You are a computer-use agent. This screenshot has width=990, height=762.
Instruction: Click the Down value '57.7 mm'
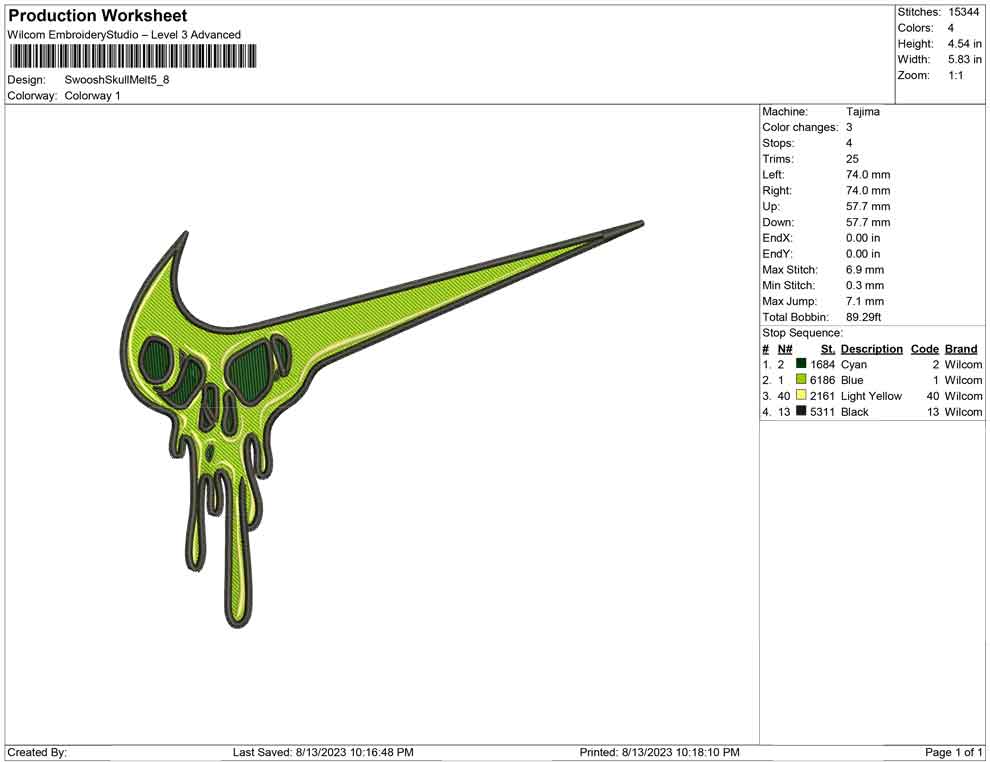coord(868,222)
